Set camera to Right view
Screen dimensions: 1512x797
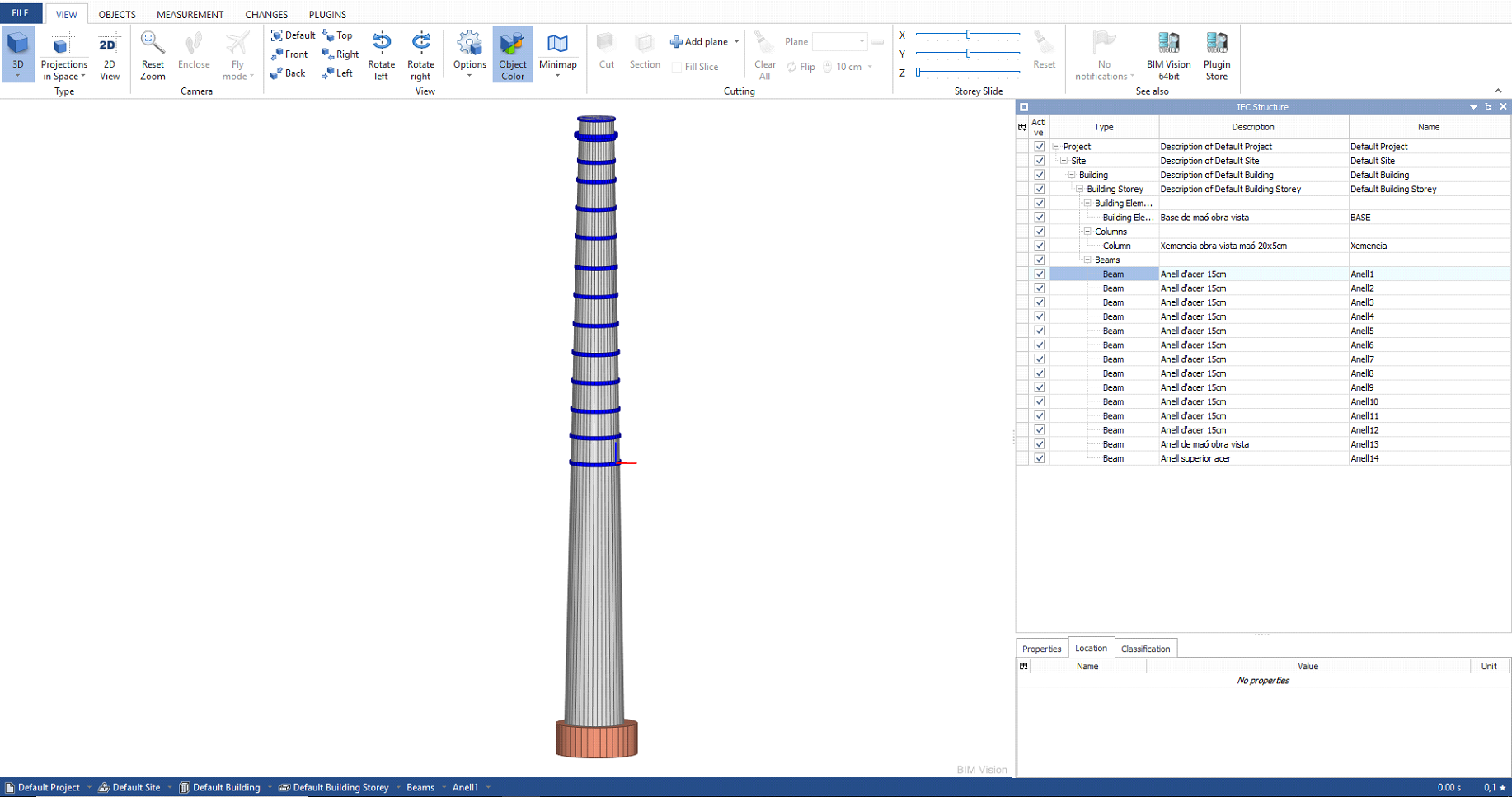(340, 54)
